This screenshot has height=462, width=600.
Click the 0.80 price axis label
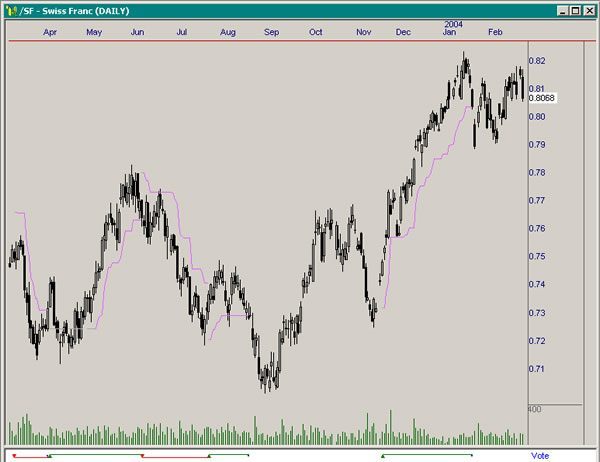point(537,117)
